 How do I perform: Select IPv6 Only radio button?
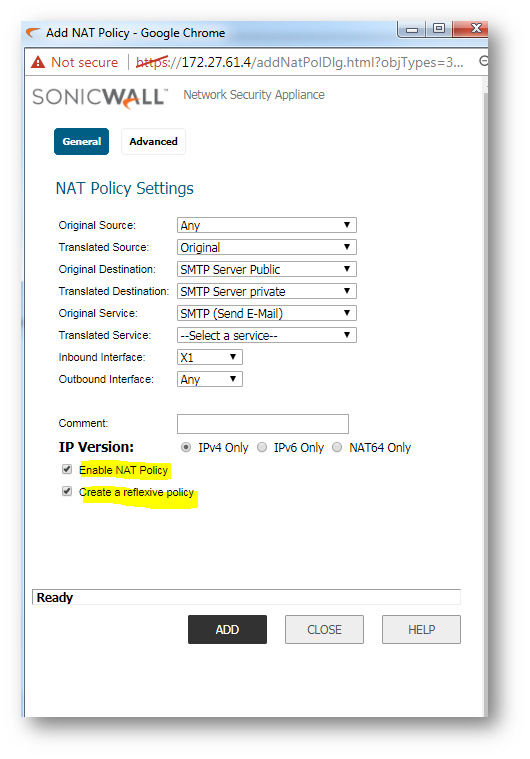tap(262, 447)
